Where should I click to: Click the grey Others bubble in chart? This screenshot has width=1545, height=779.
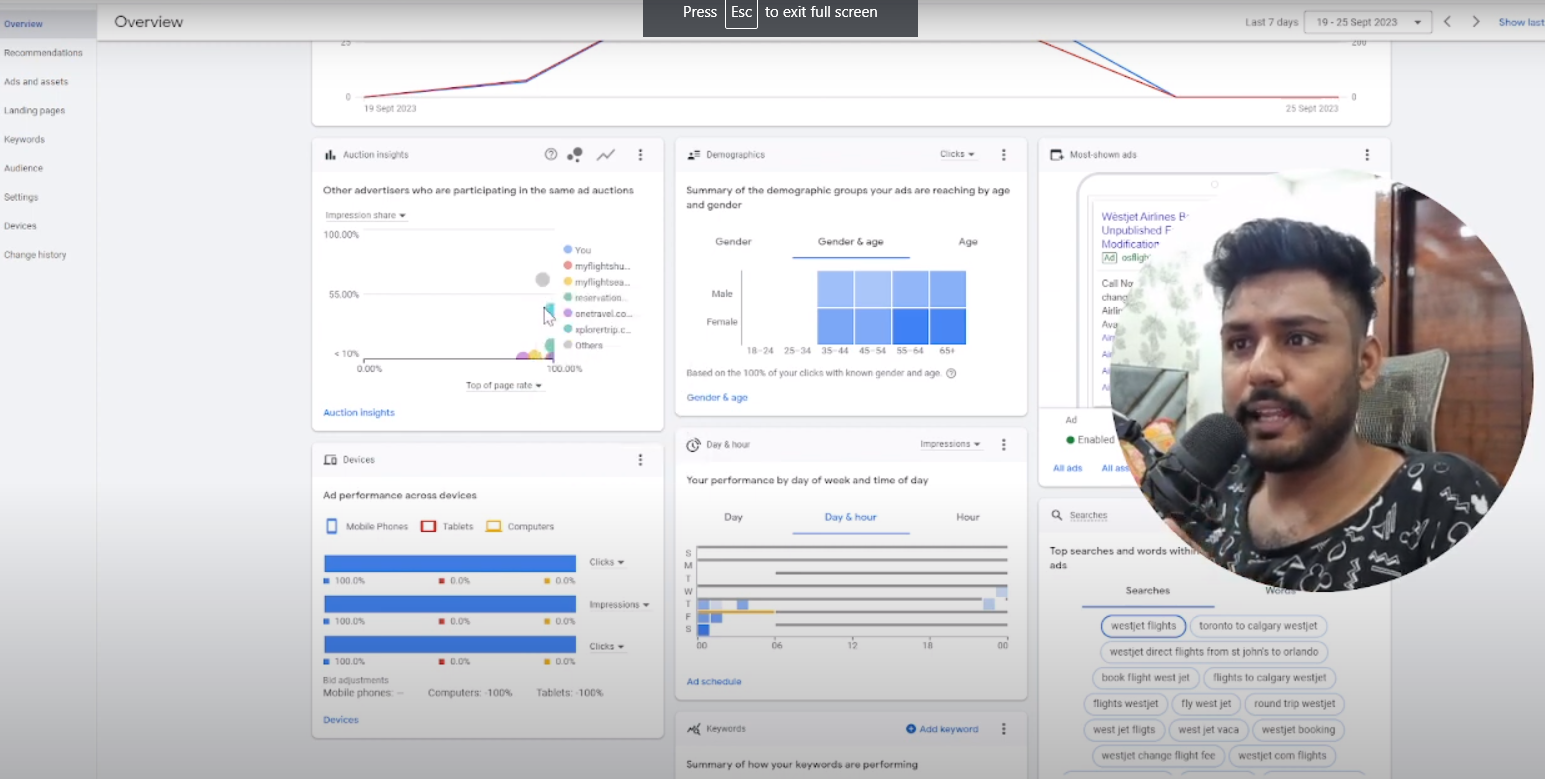542,280
